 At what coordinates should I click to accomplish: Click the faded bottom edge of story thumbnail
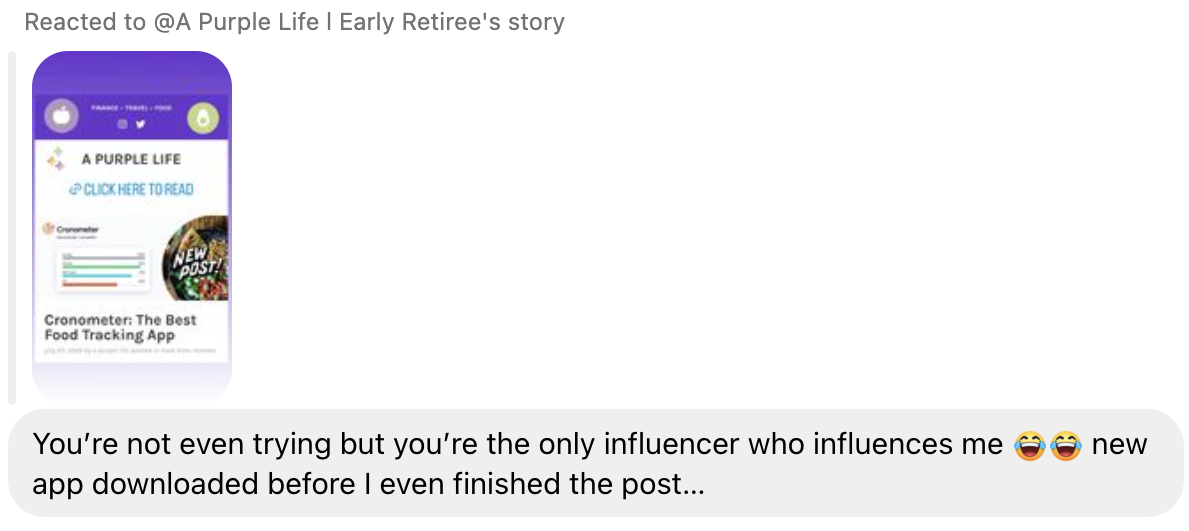132,385
